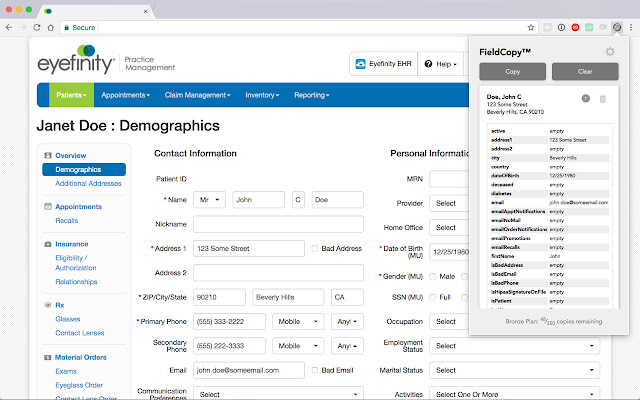This screenshot has width=640, height=400.
Task: Select Demographics in the sidebar
Action: click(x=84, y=169)
